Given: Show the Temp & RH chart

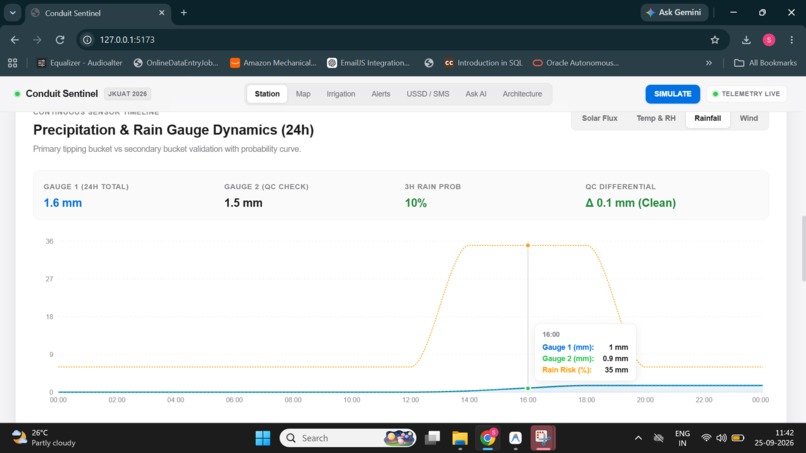Looking at the screenshot, I should (656, 118).
